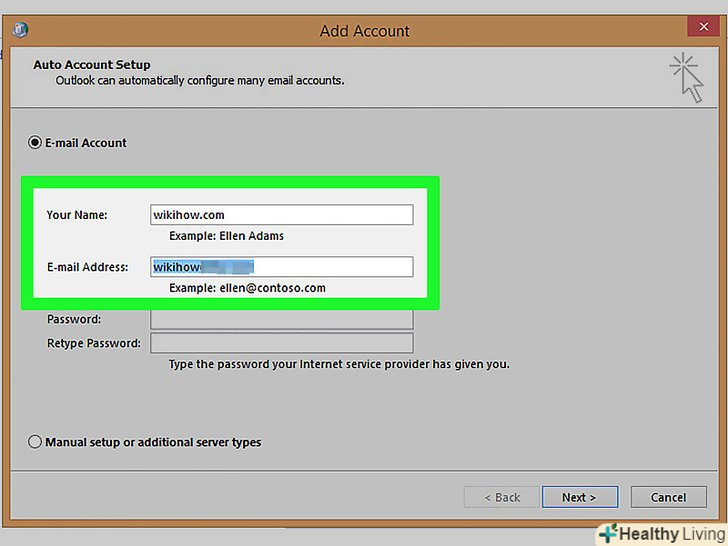Select the E-mail Account radio button

click(x=35, y=142)
